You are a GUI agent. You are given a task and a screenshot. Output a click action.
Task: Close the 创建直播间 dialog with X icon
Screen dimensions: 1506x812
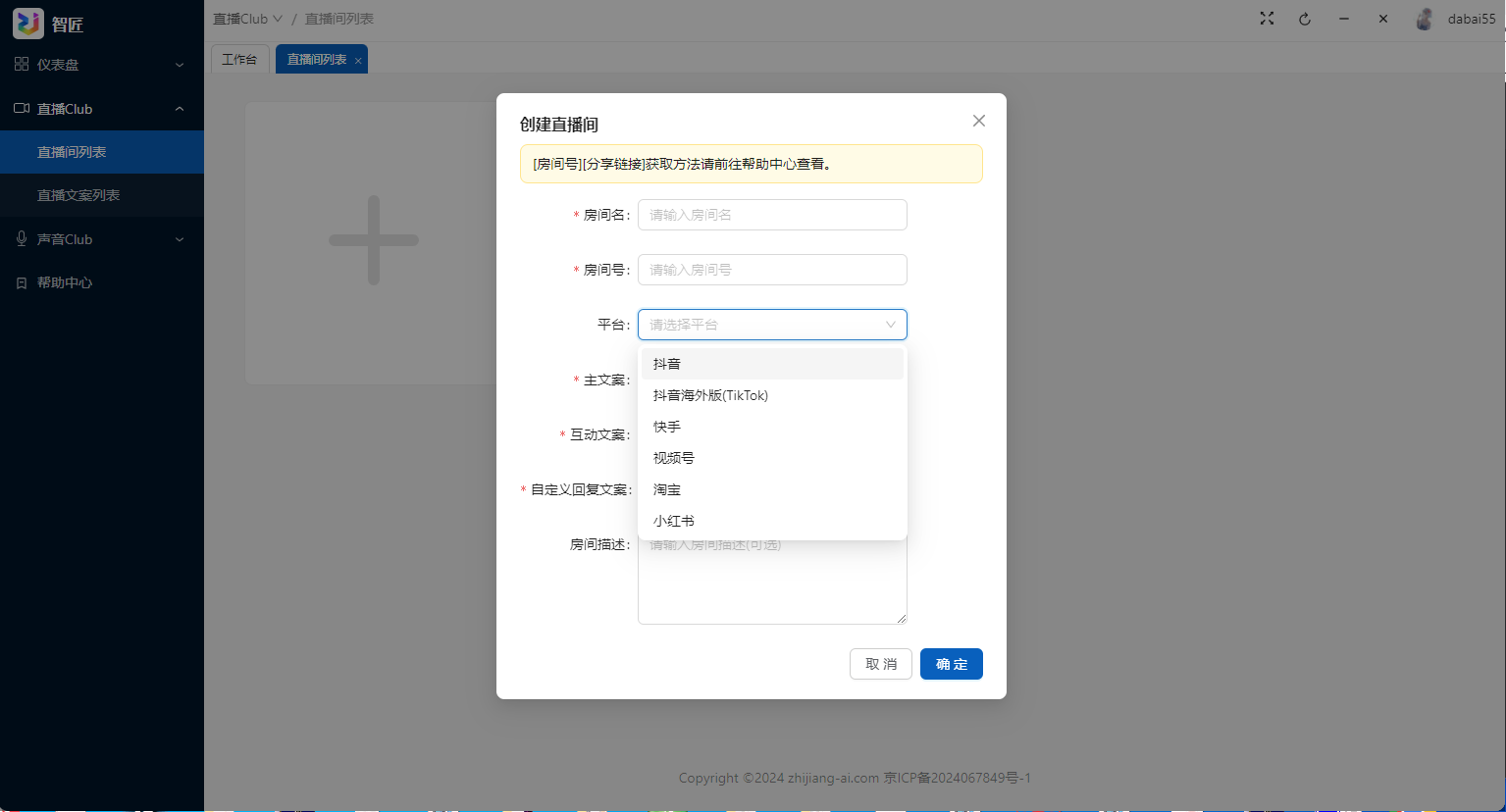978,121
